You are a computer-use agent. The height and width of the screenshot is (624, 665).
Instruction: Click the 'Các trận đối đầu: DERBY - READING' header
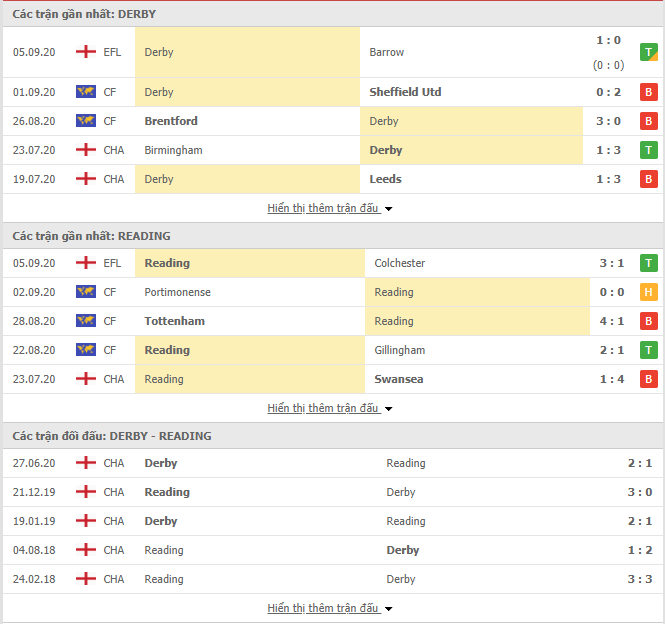tap(332, 436)
